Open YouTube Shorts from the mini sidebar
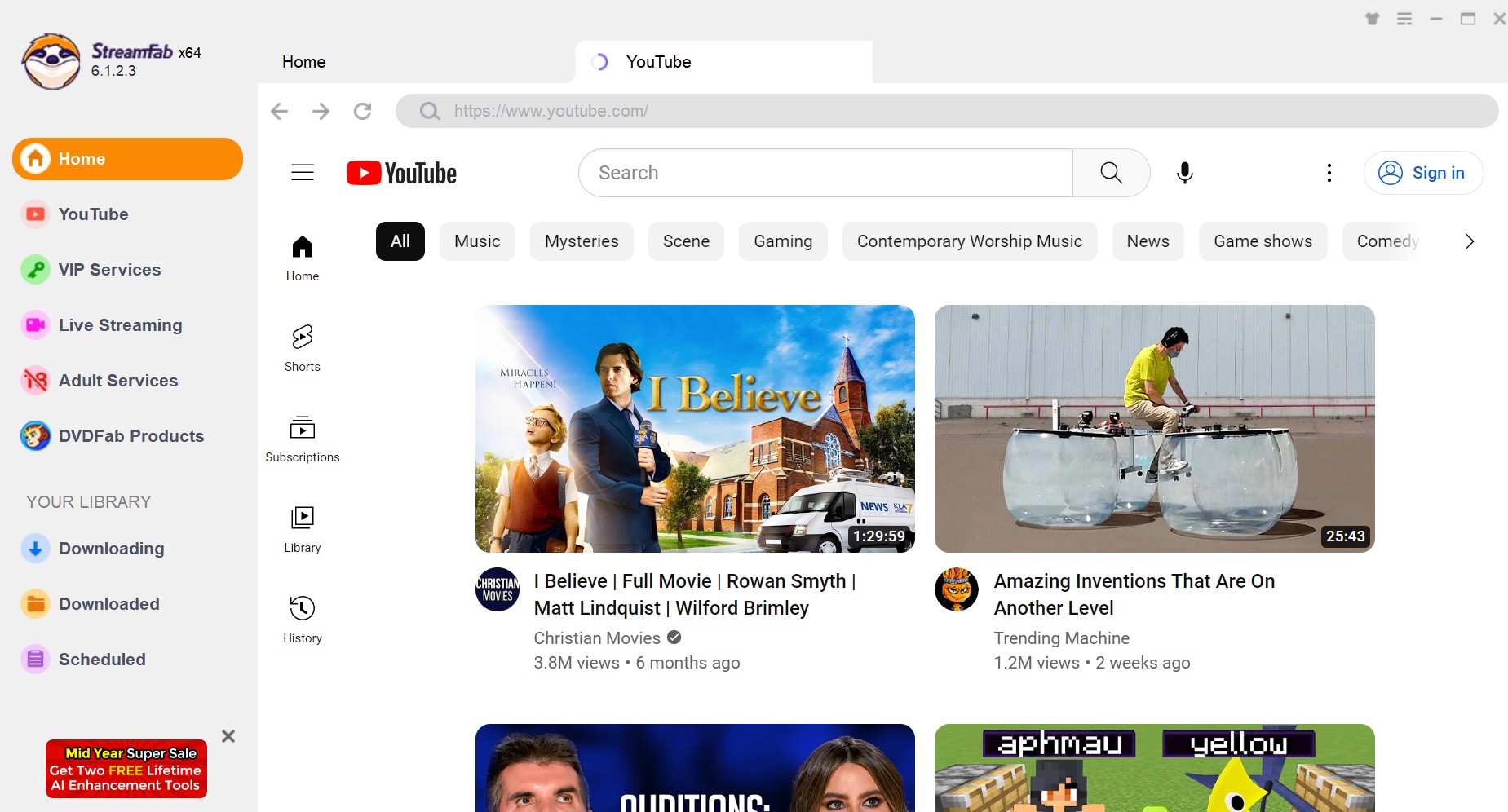The height and width of the screenshot is (812, 1508). [303, 348]
